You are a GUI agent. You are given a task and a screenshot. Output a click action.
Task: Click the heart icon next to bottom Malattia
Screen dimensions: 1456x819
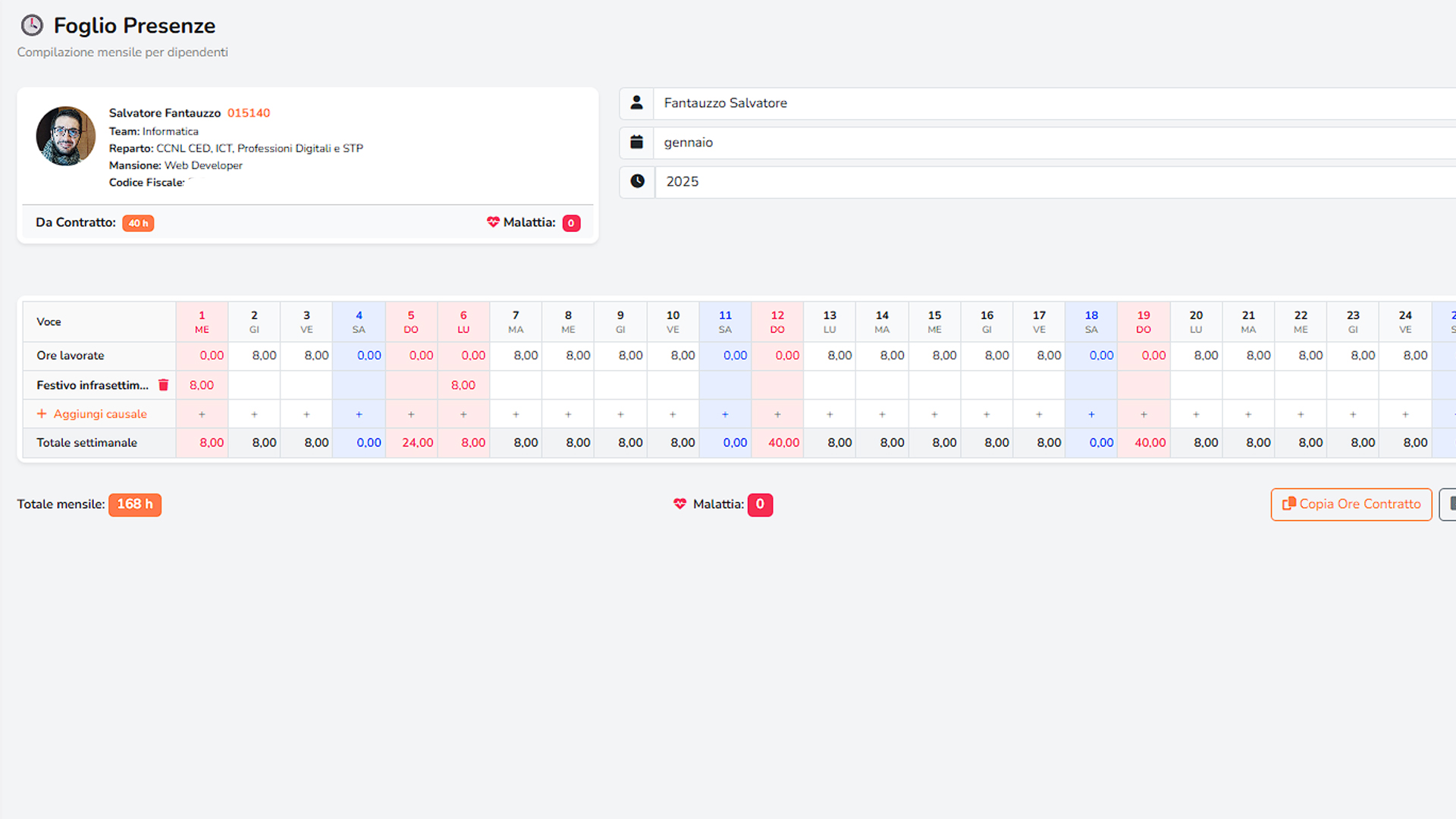679,504
